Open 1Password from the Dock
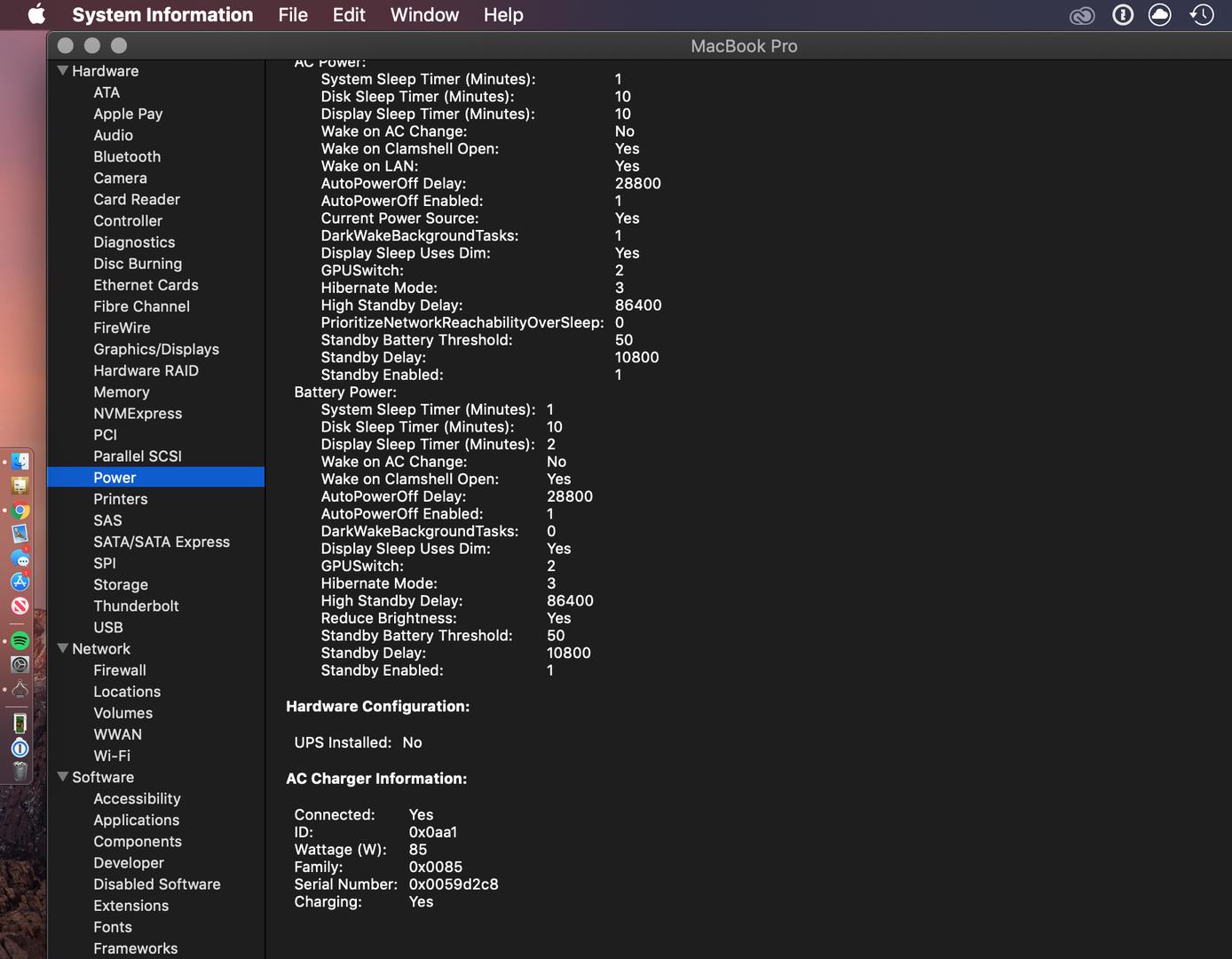 pos(20,749)
